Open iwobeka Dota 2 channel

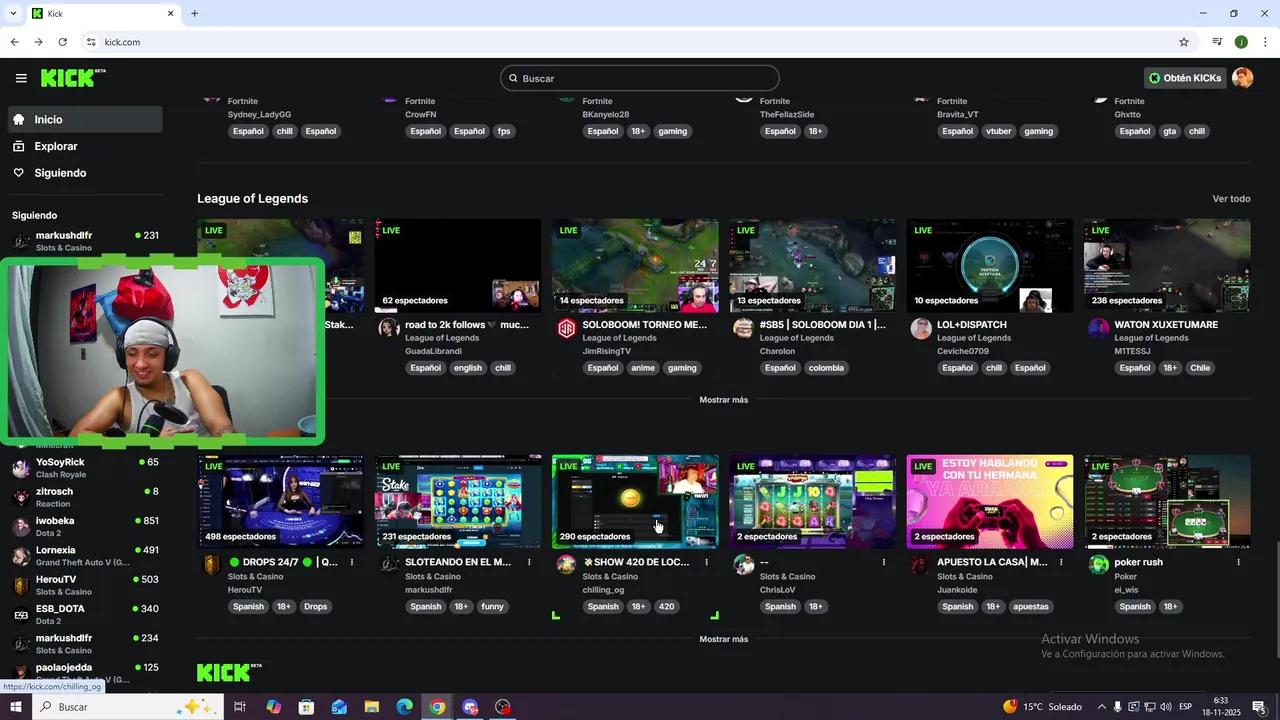pos(85,526)
